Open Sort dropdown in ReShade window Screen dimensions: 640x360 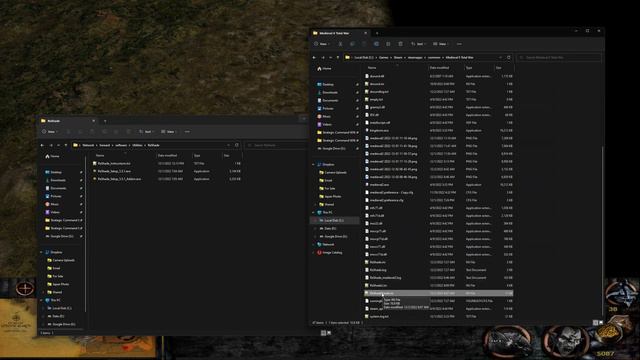point(146,131)
